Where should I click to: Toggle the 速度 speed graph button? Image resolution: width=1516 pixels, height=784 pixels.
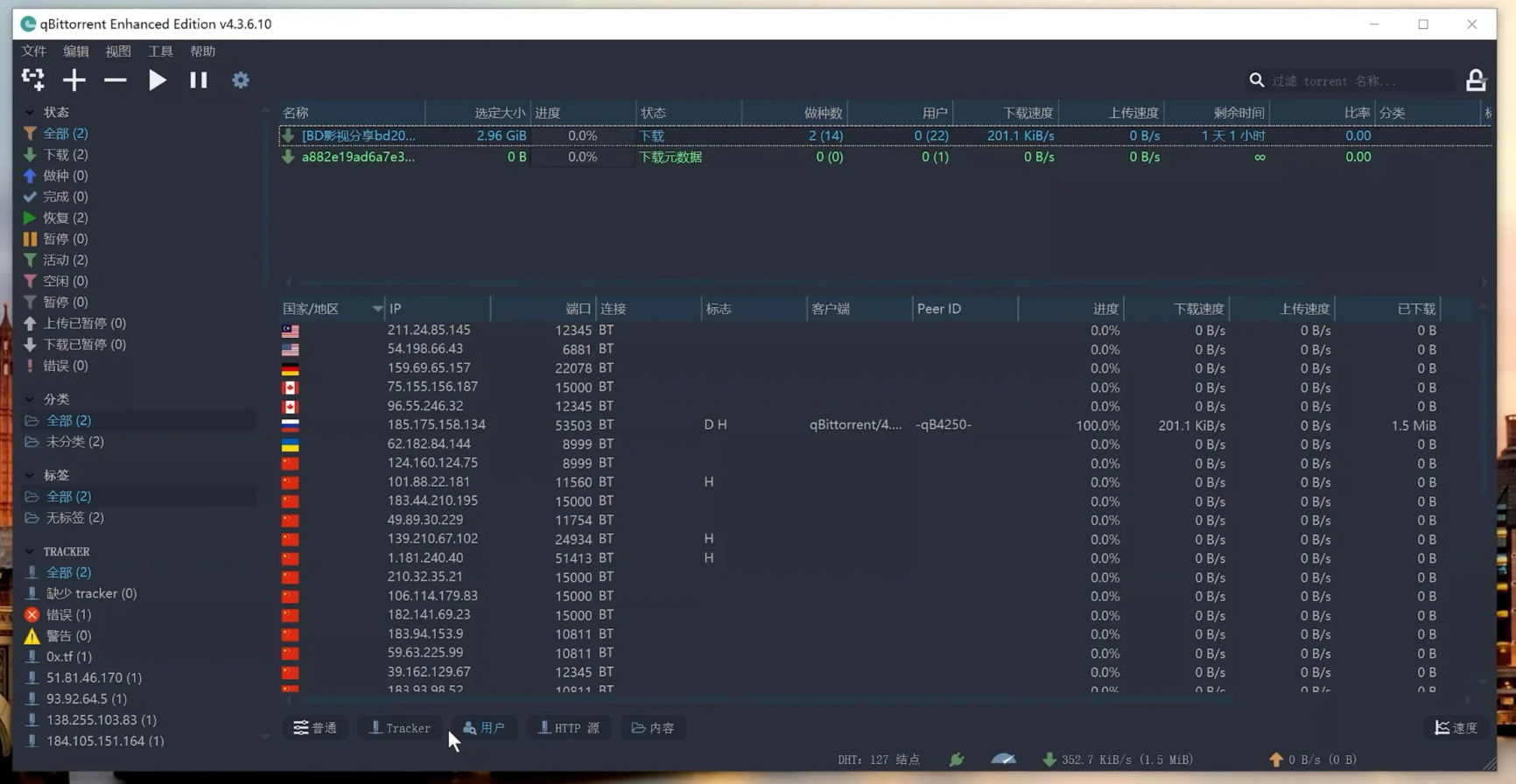click(x=1456, y=728)
